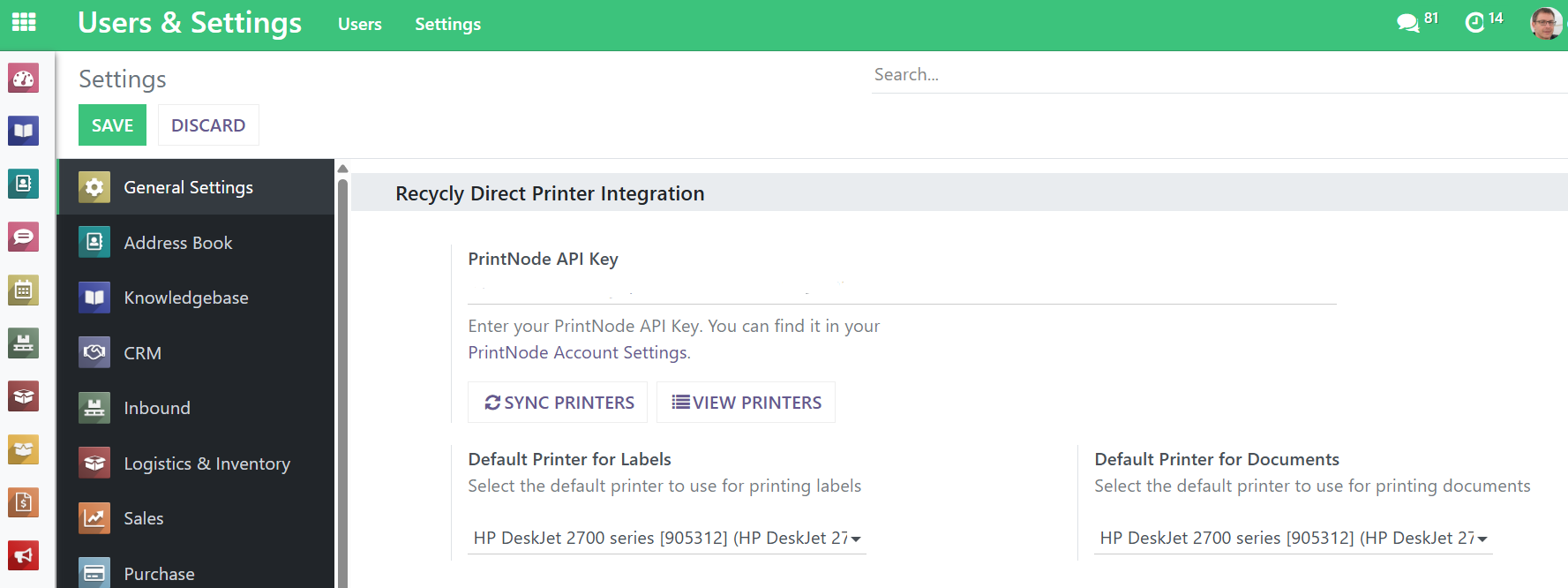
Task: Switch to the Sales settings section
Action: pyautogui.click(x=144, y=518)
